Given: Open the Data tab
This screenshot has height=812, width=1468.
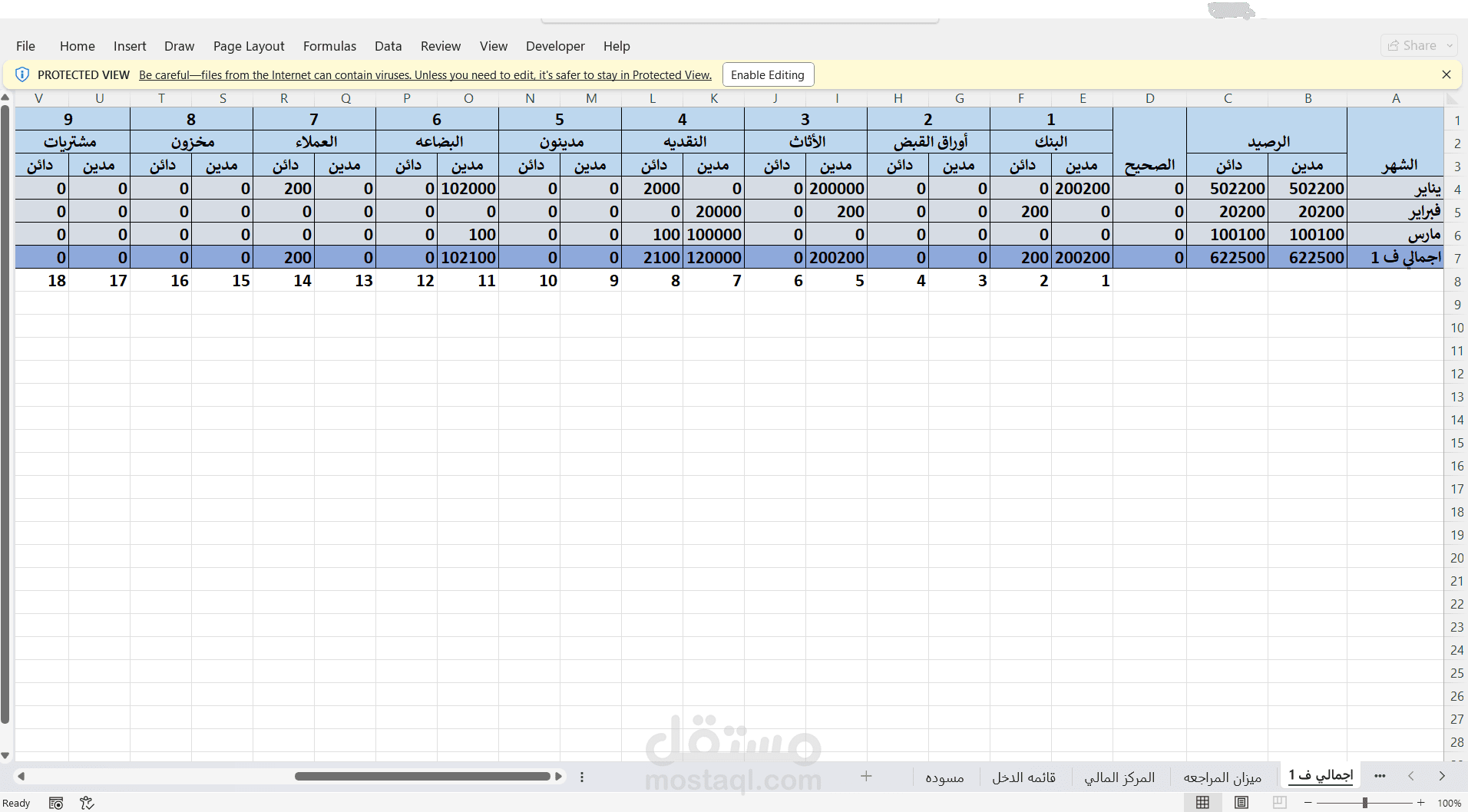Looking at the screenshot, I should [388, 46].
